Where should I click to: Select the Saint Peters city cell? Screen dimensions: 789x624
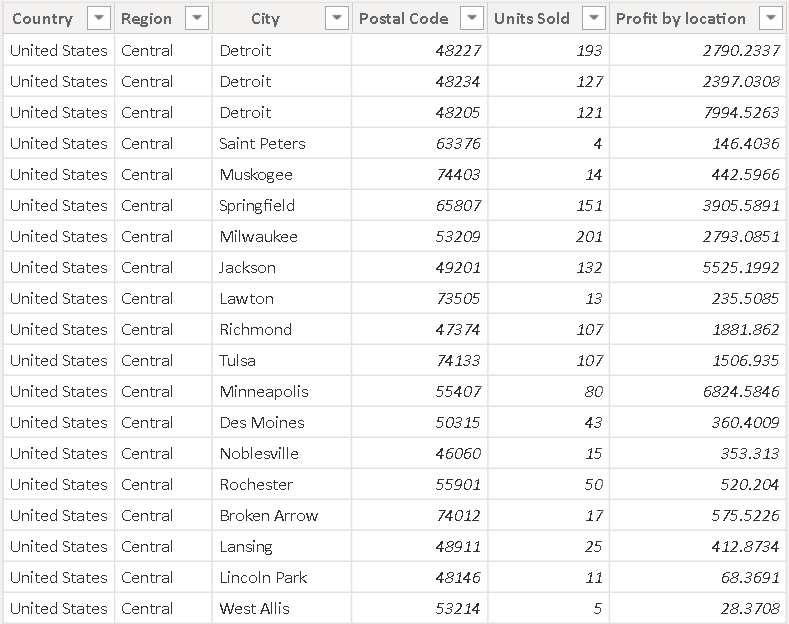pyautogui.click(x=263, y=143)
